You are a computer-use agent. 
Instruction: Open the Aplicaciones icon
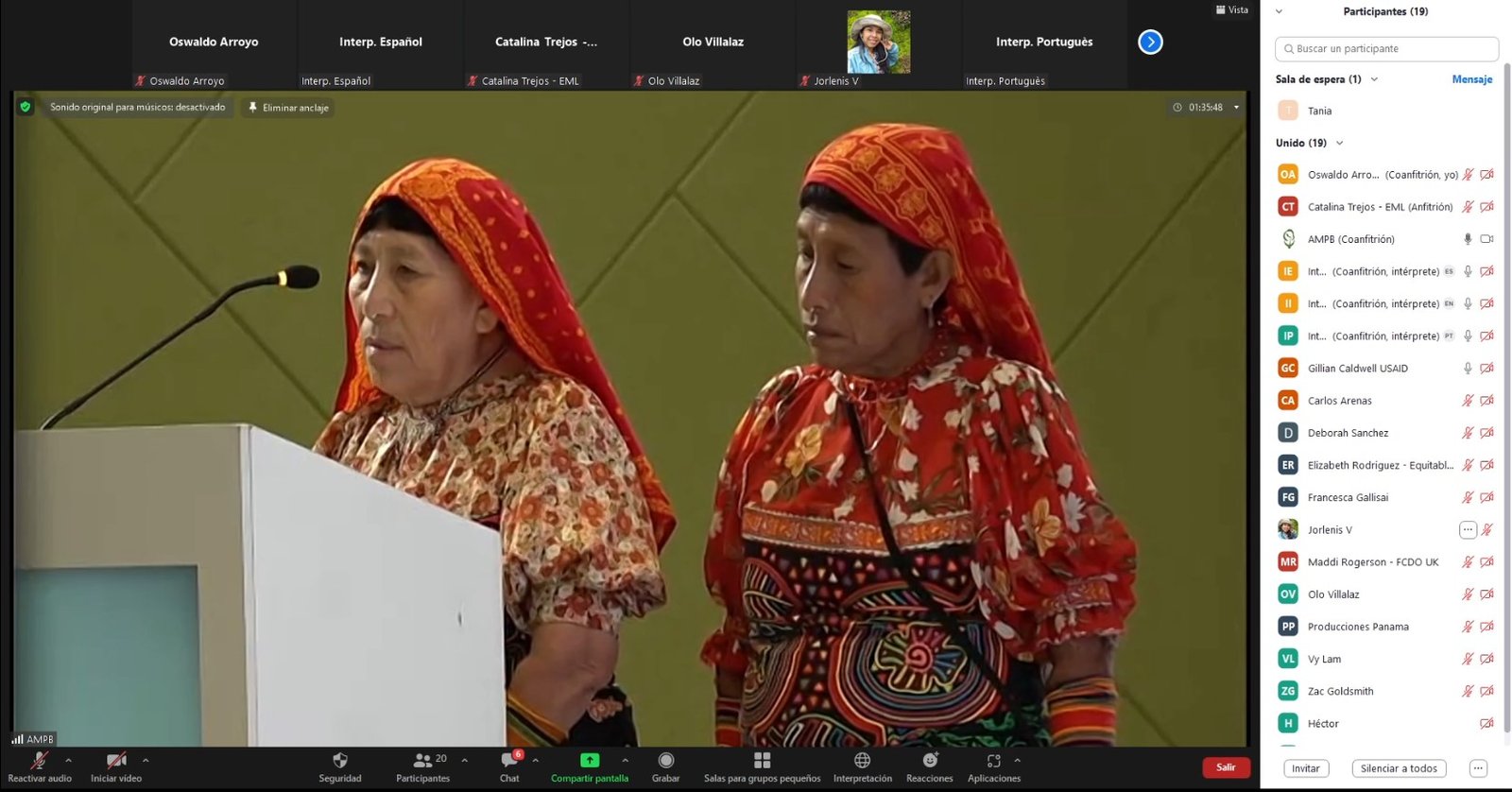(993, 761)
